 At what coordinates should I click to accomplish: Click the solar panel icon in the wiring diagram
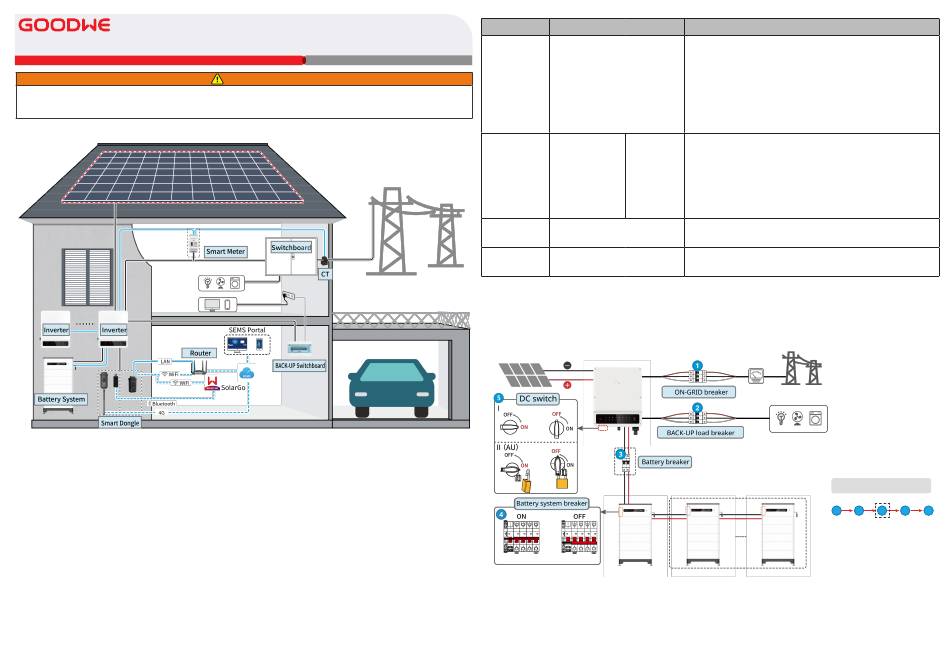click(525, 375)
